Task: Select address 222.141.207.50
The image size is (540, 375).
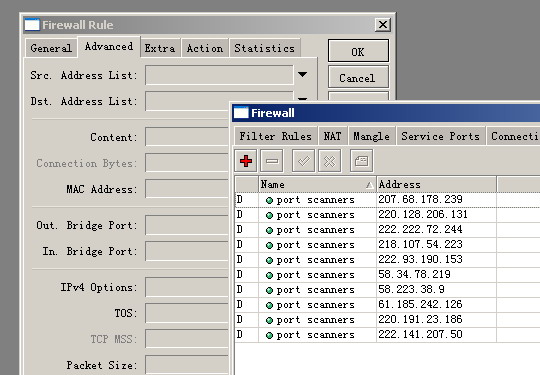Action: tap(420, 334)
